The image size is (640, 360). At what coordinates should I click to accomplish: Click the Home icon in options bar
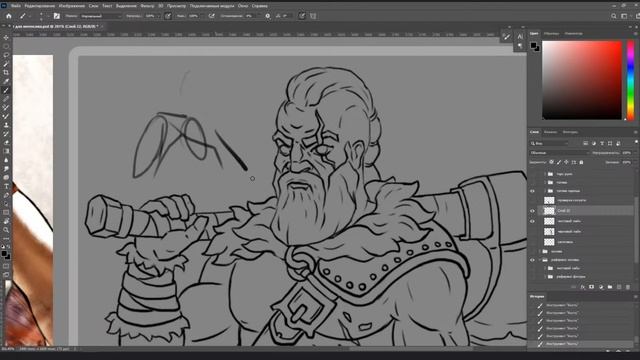[9, 16]
